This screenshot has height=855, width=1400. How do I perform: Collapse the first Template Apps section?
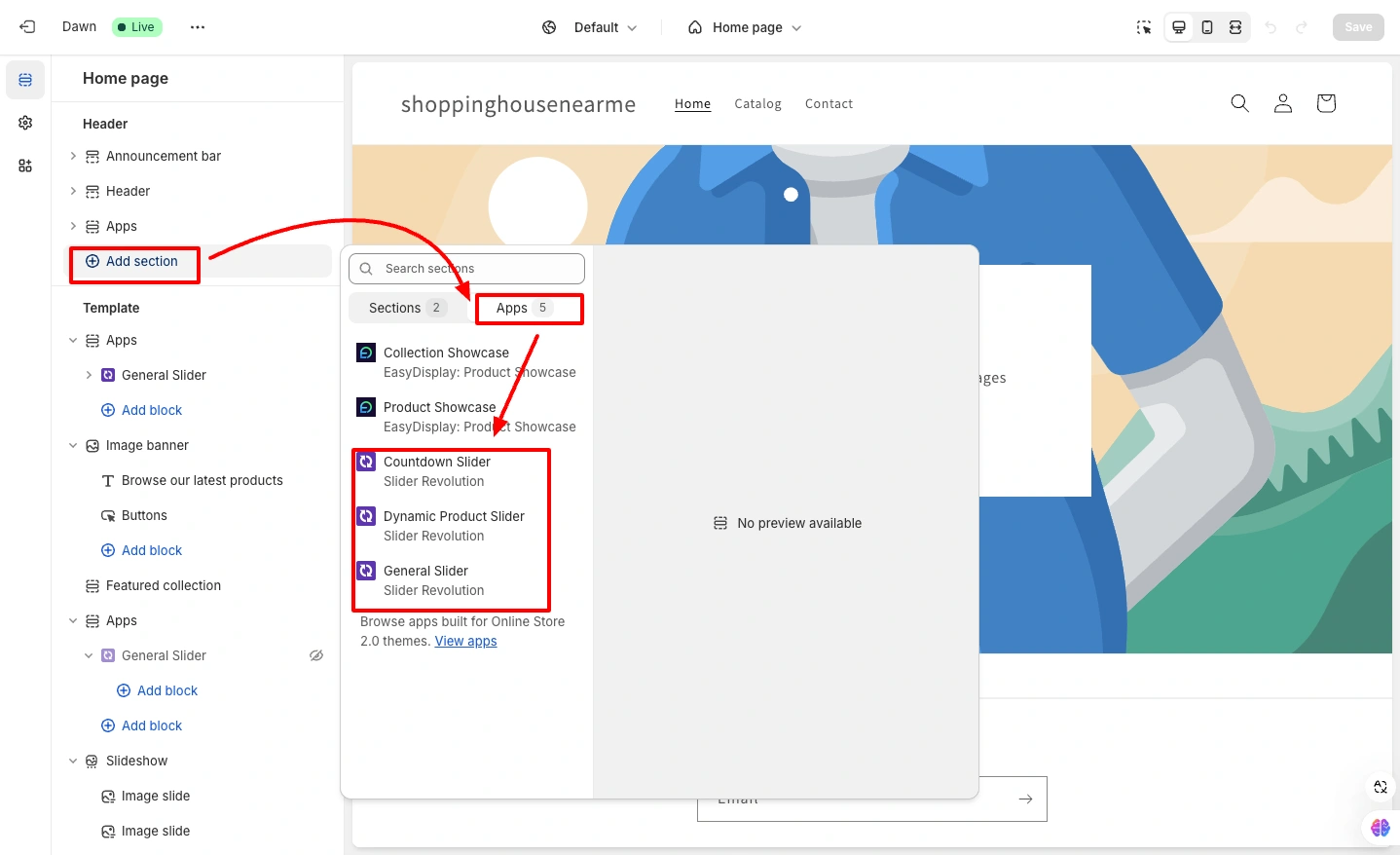point(73,340)
